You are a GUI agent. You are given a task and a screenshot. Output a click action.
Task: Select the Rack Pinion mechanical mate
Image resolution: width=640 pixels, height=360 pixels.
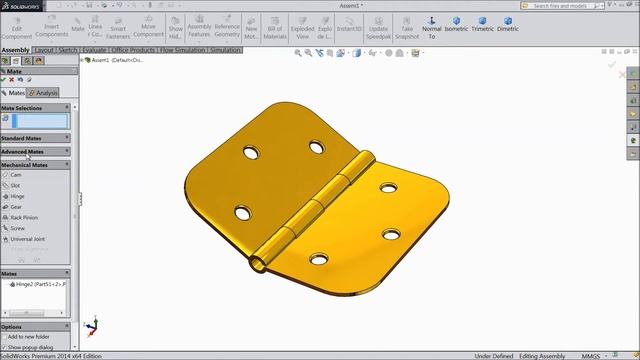pyautogui.click(x=20, y=218)
